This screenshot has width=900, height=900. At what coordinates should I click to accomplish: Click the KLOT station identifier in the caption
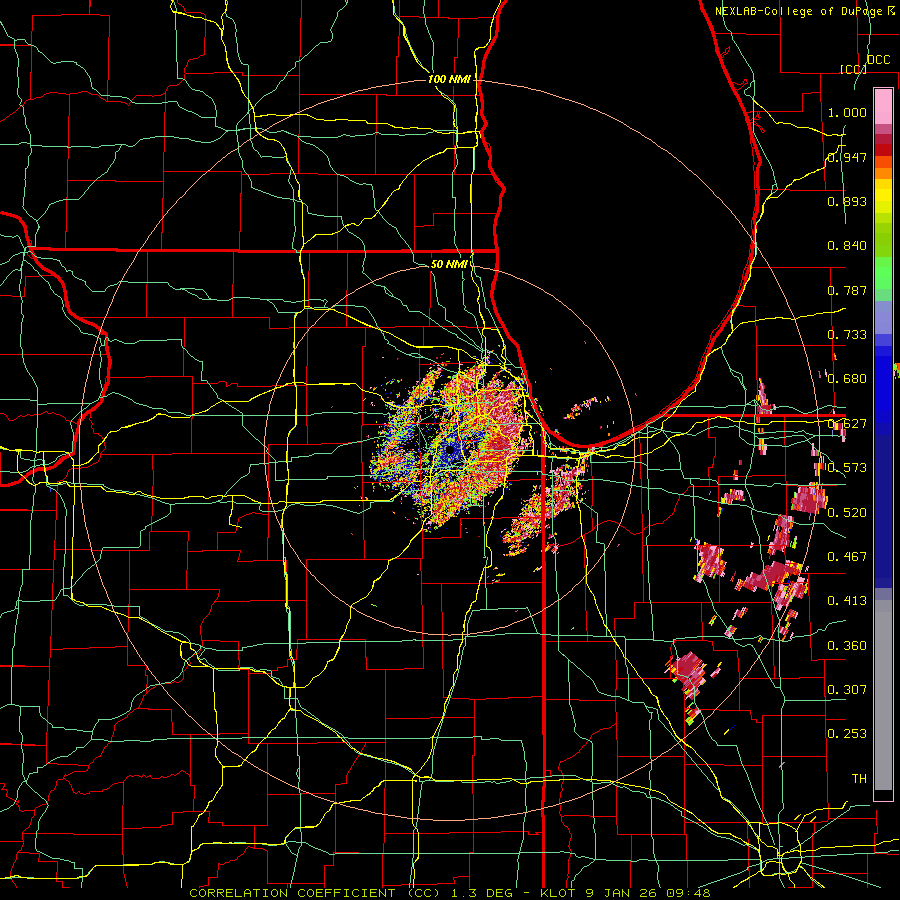click(558, 893)
